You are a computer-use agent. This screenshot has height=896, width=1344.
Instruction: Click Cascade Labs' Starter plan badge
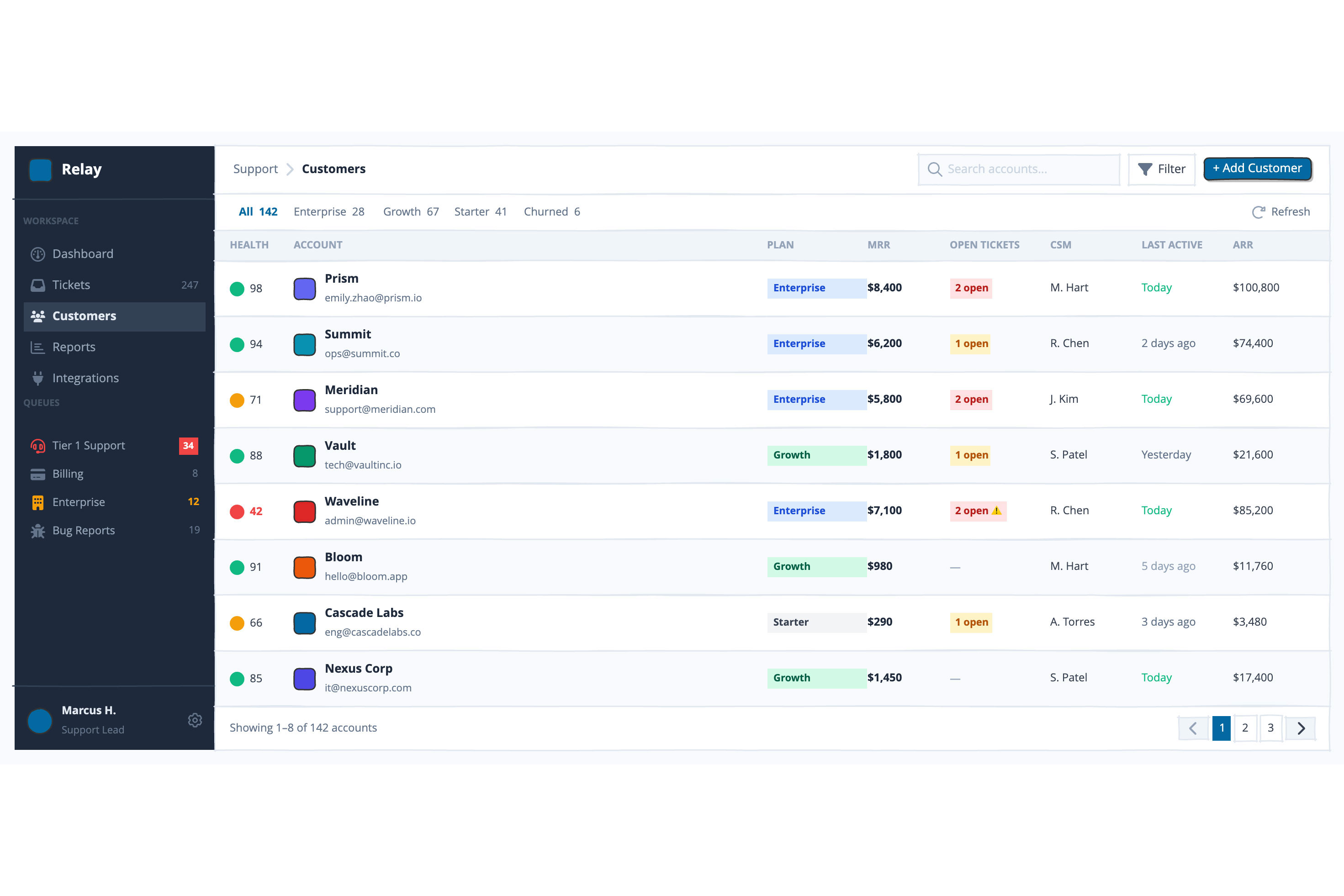point(816,622)
